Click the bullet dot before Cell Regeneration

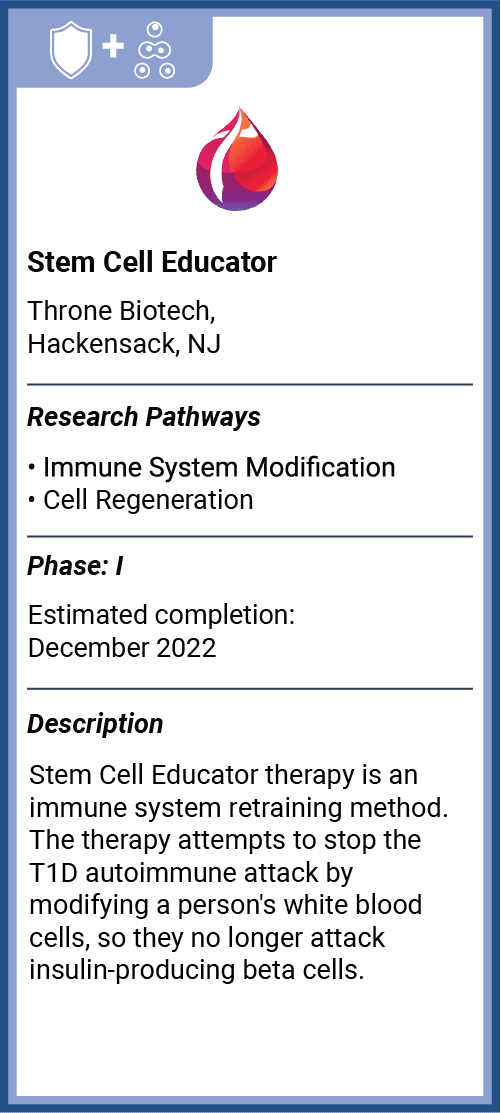coord(32,500)
